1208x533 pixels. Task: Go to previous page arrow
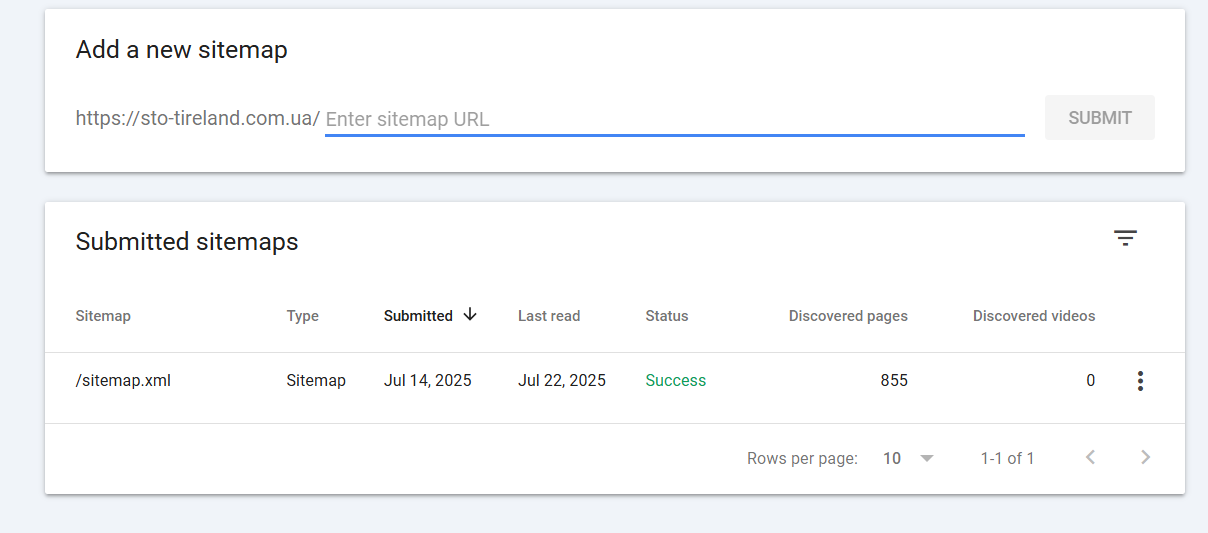point(1091,457)
